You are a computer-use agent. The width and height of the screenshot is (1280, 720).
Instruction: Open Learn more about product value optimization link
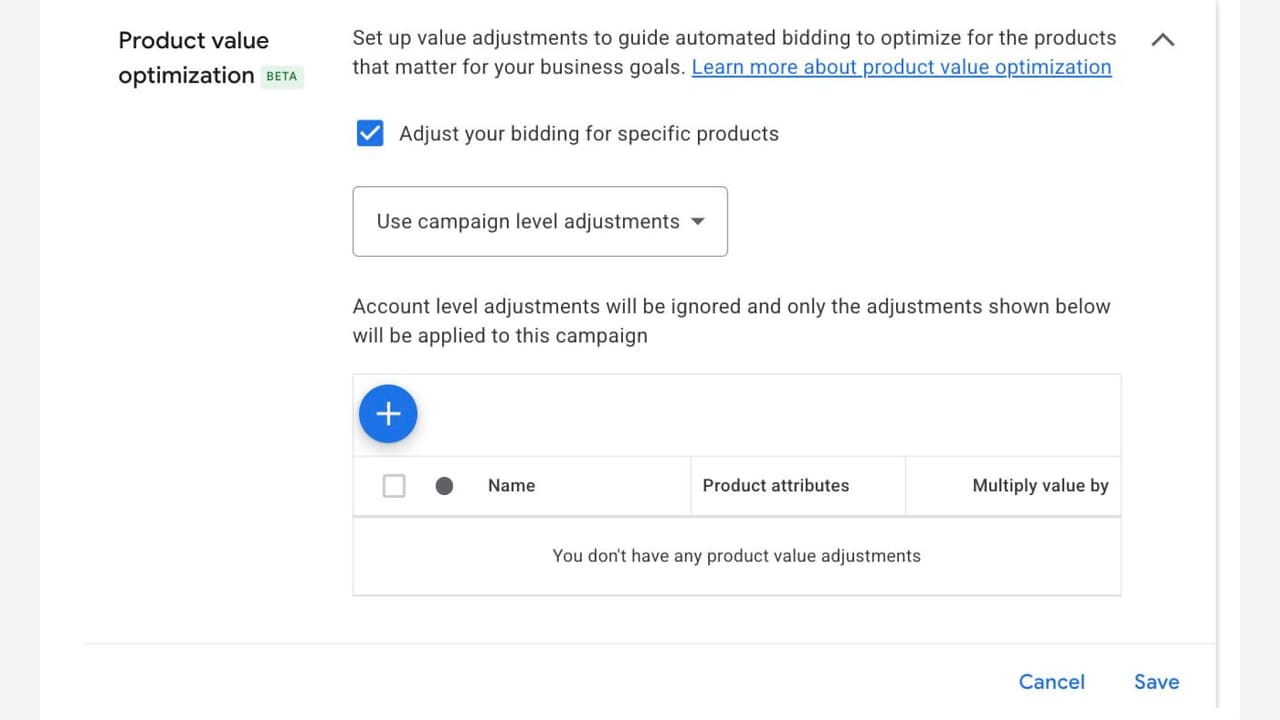click(x=901, y=67)
